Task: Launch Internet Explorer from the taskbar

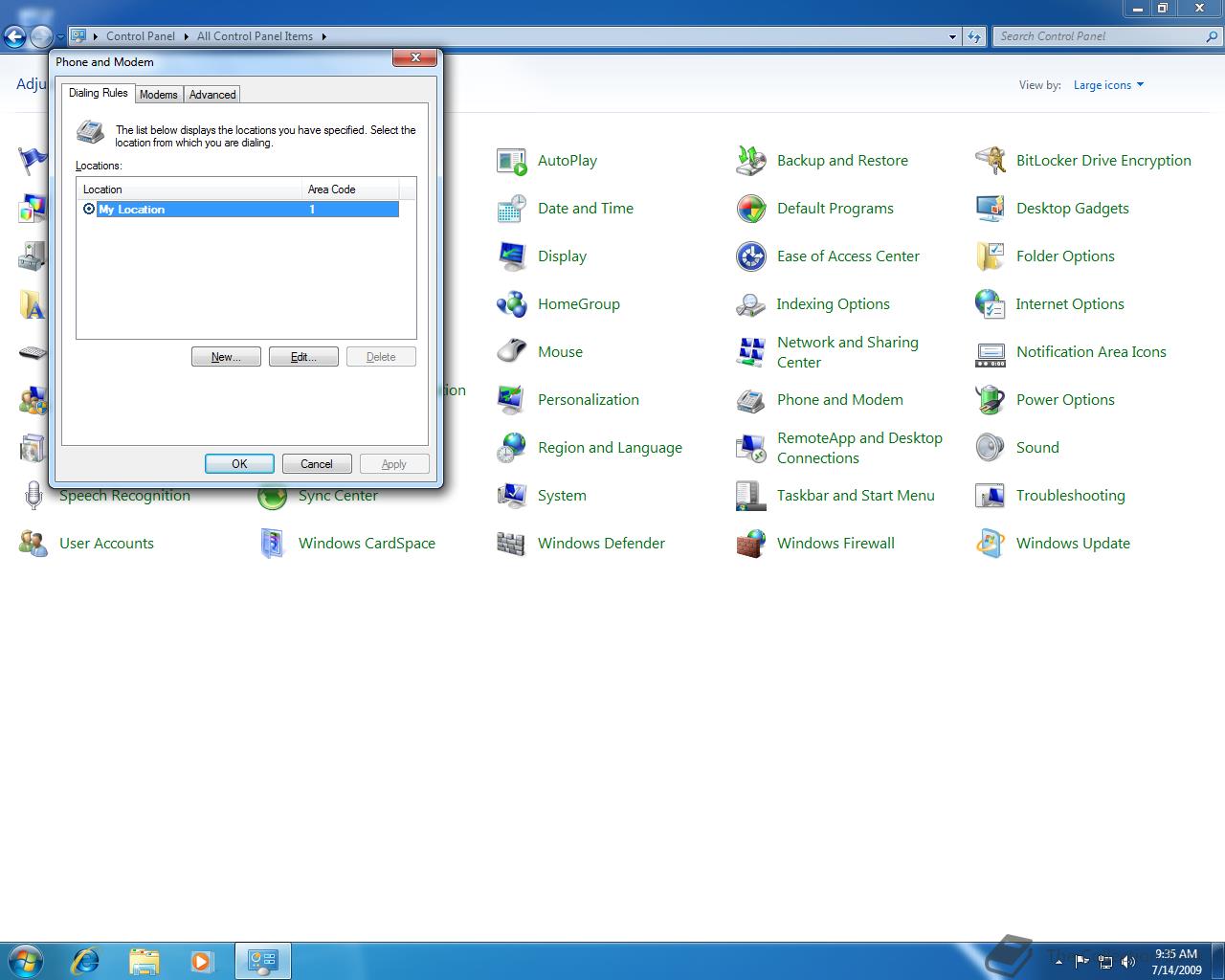Action: point(86,960)
